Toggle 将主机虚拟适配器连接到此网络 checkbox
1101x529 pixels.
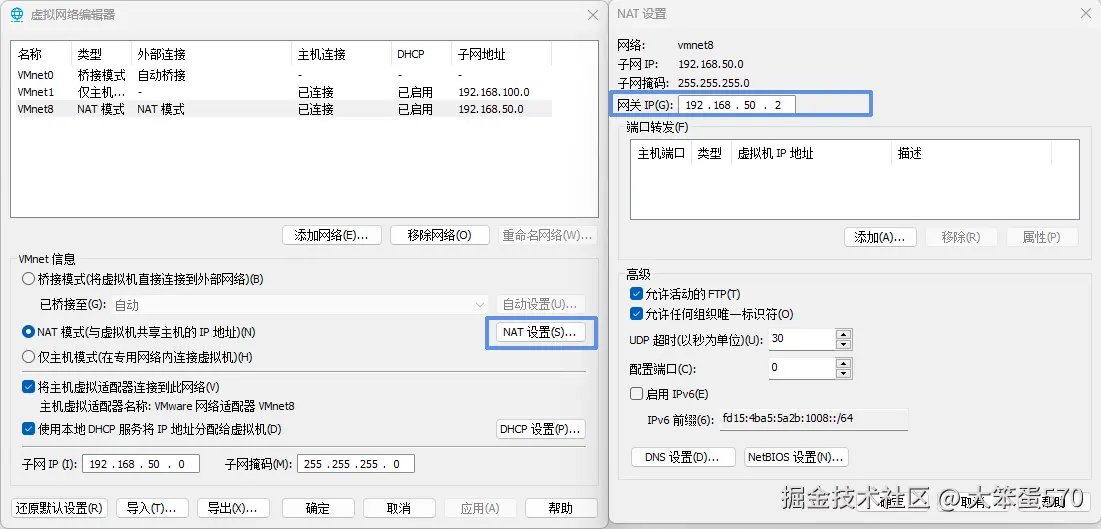pyautogui.click(x=28, y=386)
